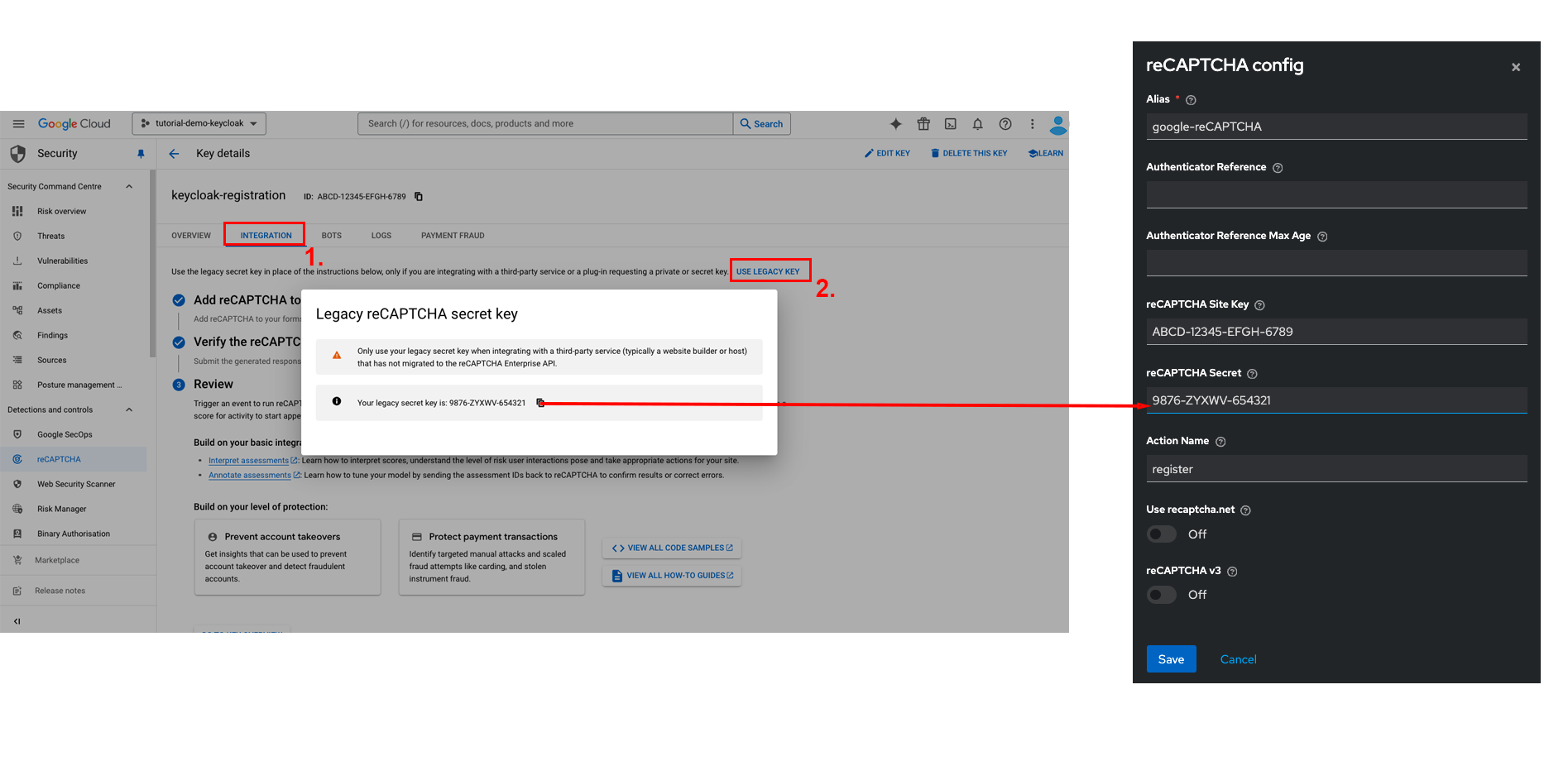Click the Google SecOps icon in sidebar

[17, 434]
